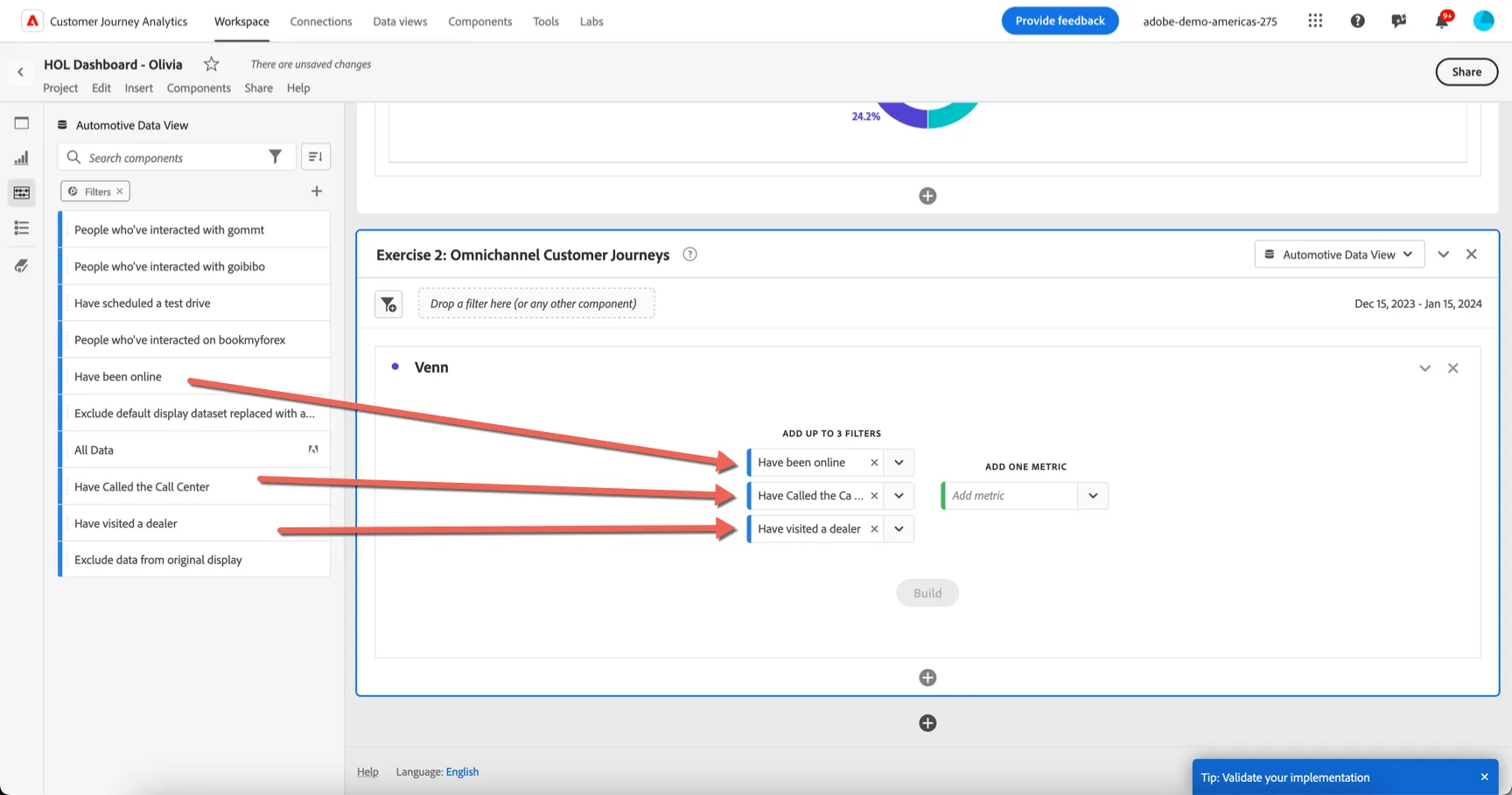Image resolution: width=1512 pixels, height=795 pixels.
Task: Click the Add metric input field
Action: pos(1011,496)
